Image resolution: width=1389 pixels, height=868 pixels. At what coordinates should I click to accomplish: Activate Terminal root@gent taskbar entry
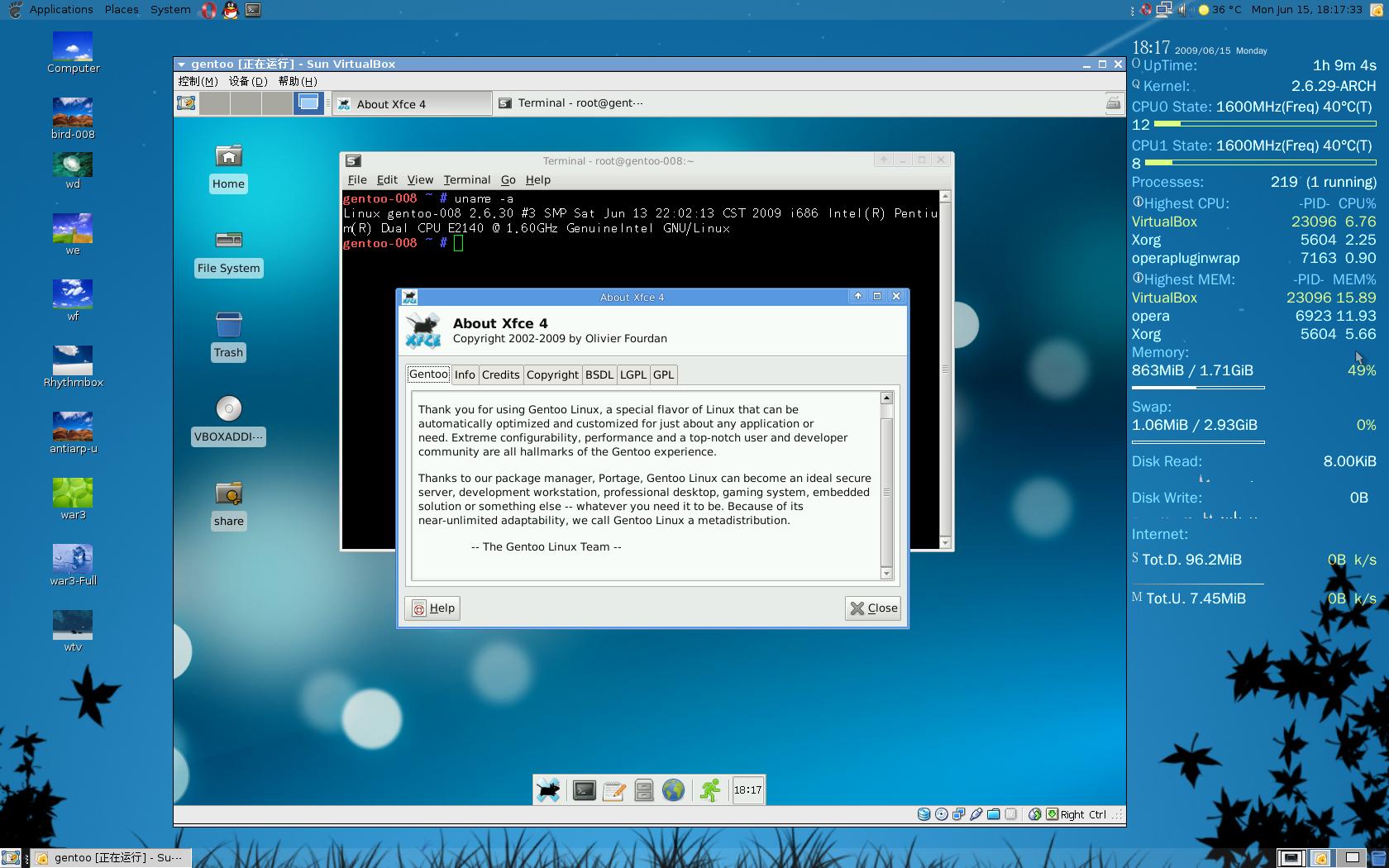[571, 103]
